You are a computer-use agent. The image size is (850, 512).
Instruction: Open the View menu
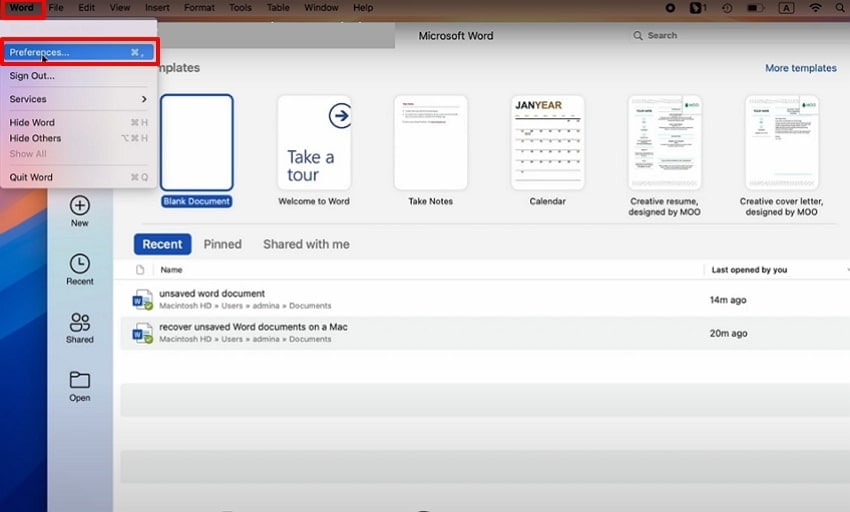pyautogui.click(x=120, y=8)
